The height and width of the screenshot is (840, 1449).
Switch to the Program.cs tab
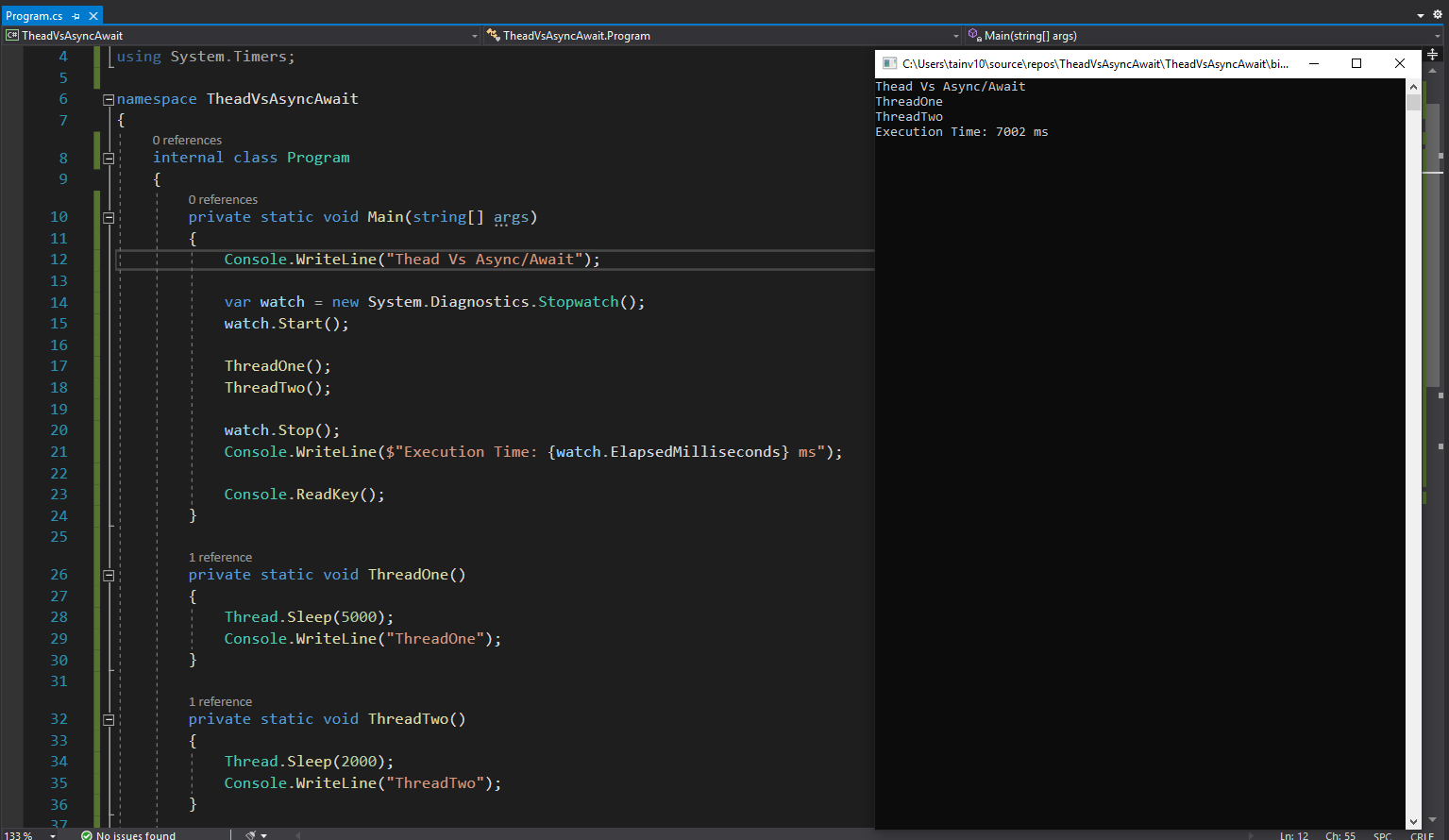coord(34,16)
